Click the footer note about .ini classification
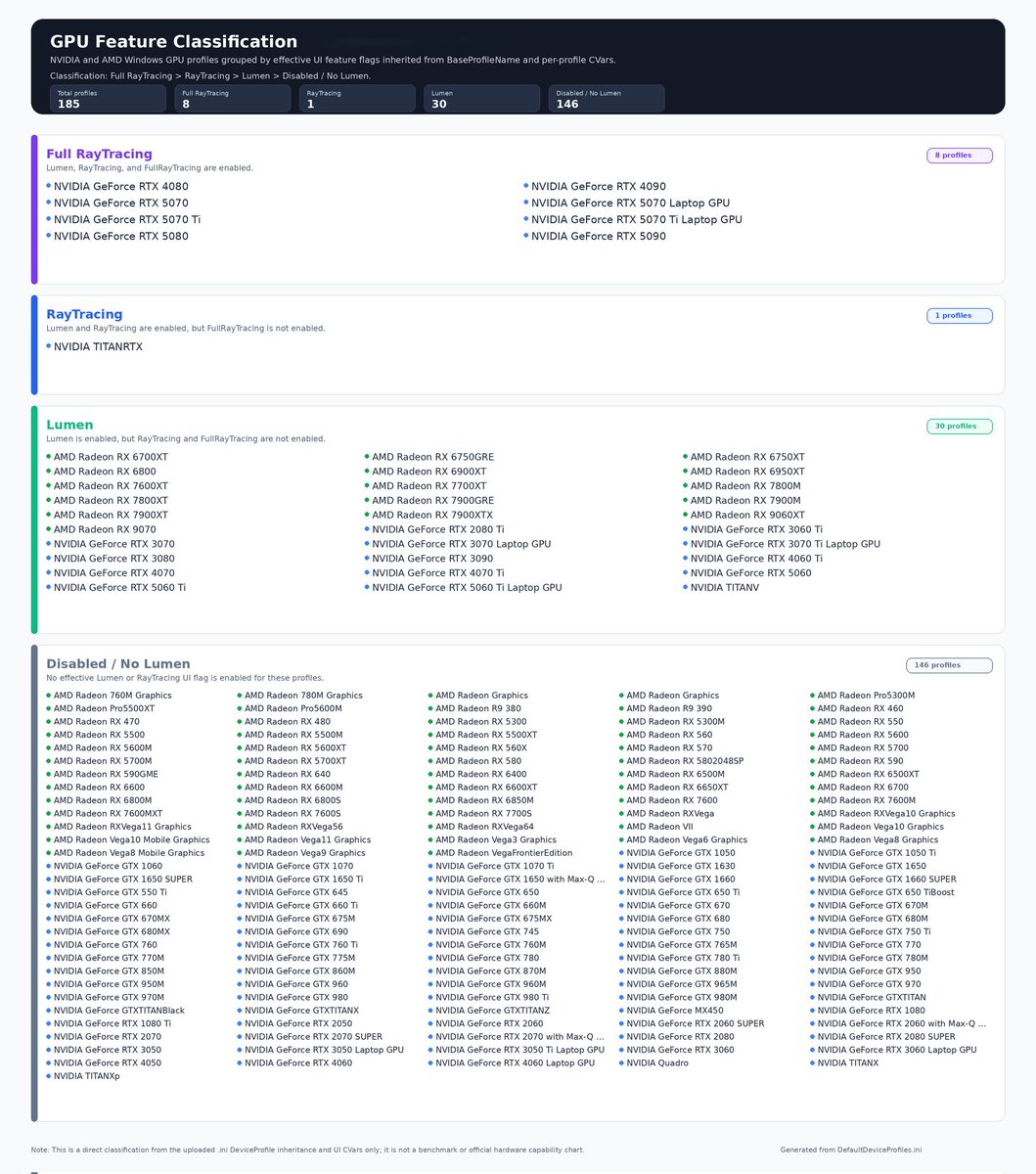 coord(307,1150)
